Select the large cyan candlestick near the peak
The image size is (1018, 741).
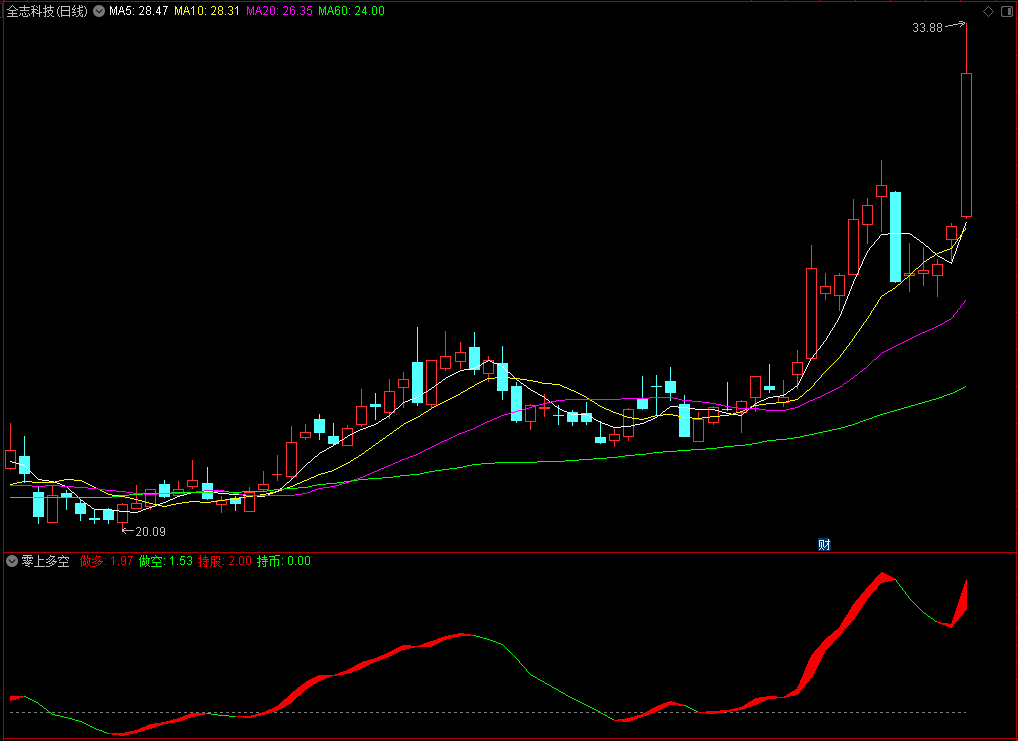coord(895,237)
